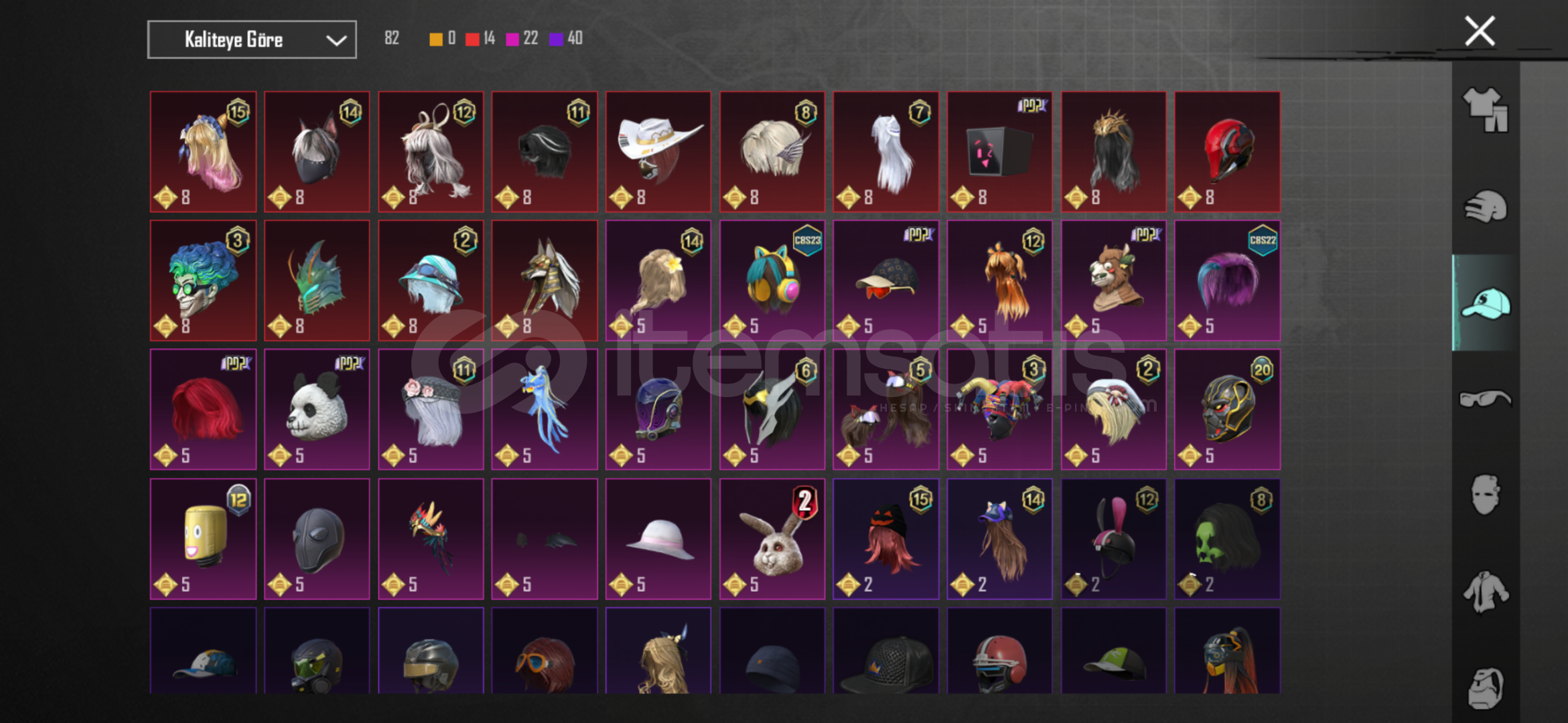Select the jacket category icon
Screen dimensions: 1568x723
(1485, 592)
